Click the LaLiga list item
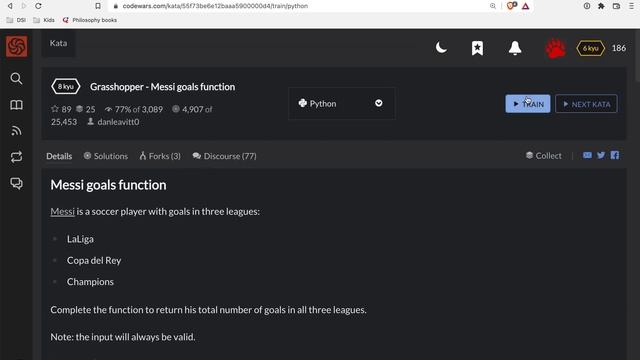Viewport: 640px width, 360px height. point(80,239)
